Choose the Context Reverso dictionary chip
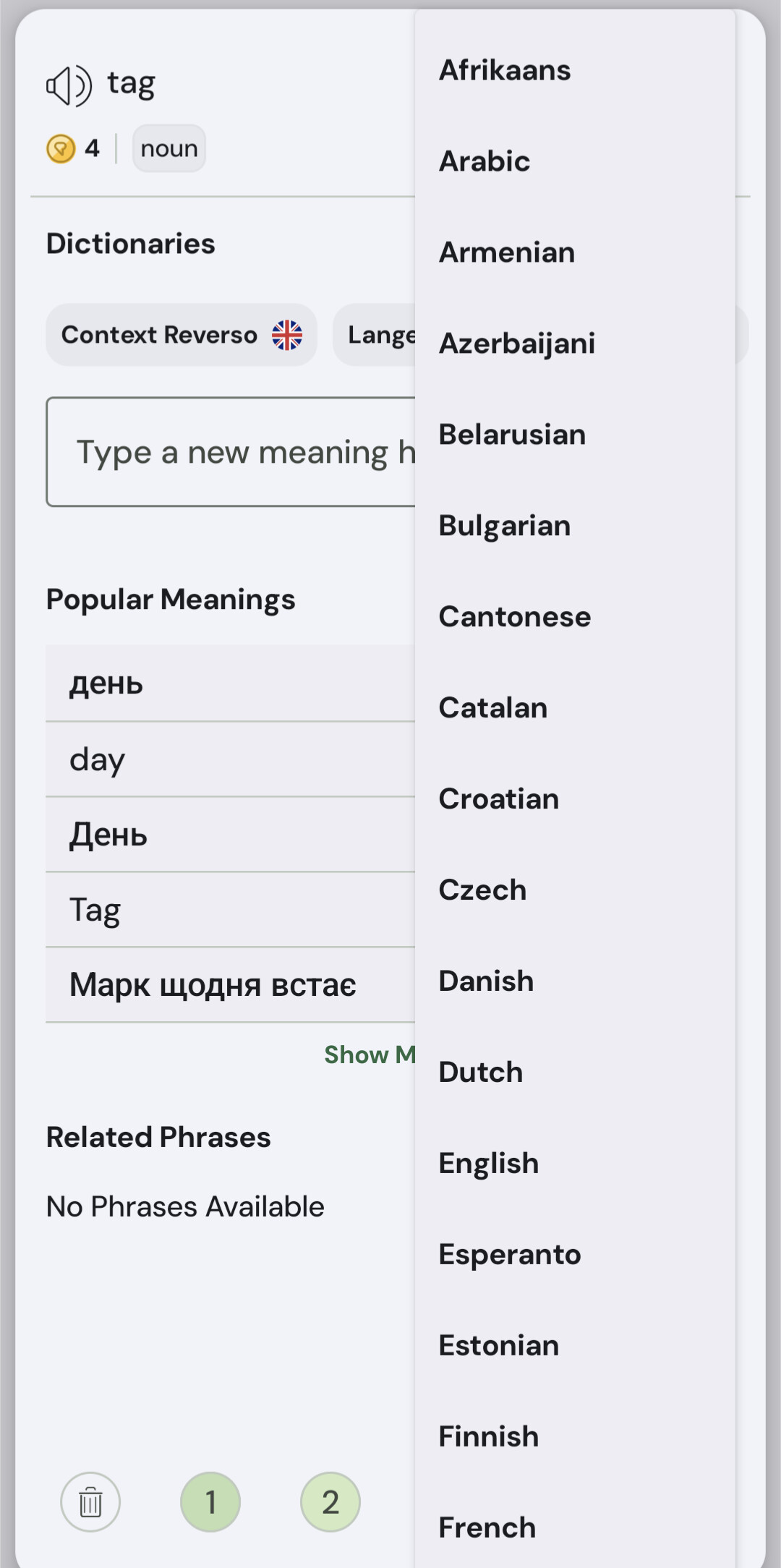This screenshot has width=781, height=1568. coord(182,335)
